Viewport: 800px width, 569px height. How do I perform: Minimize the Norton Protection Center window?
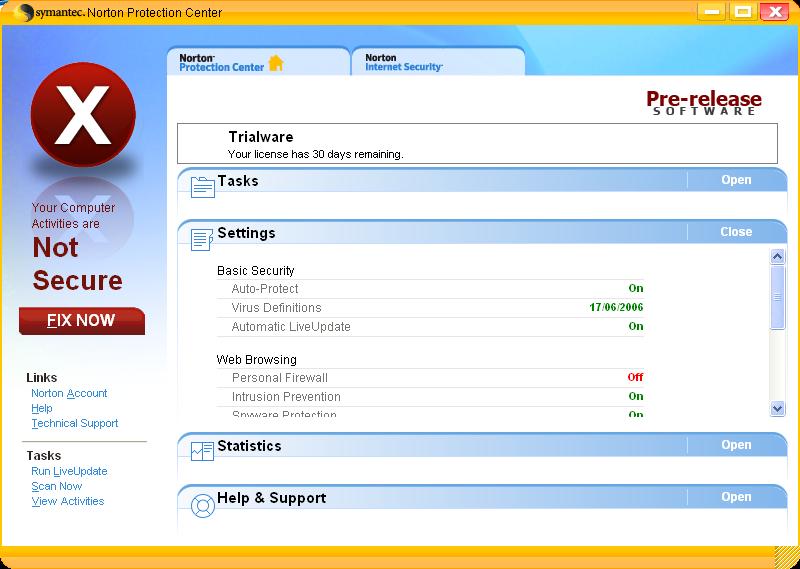pyautogui.click(x=711, y=12)
